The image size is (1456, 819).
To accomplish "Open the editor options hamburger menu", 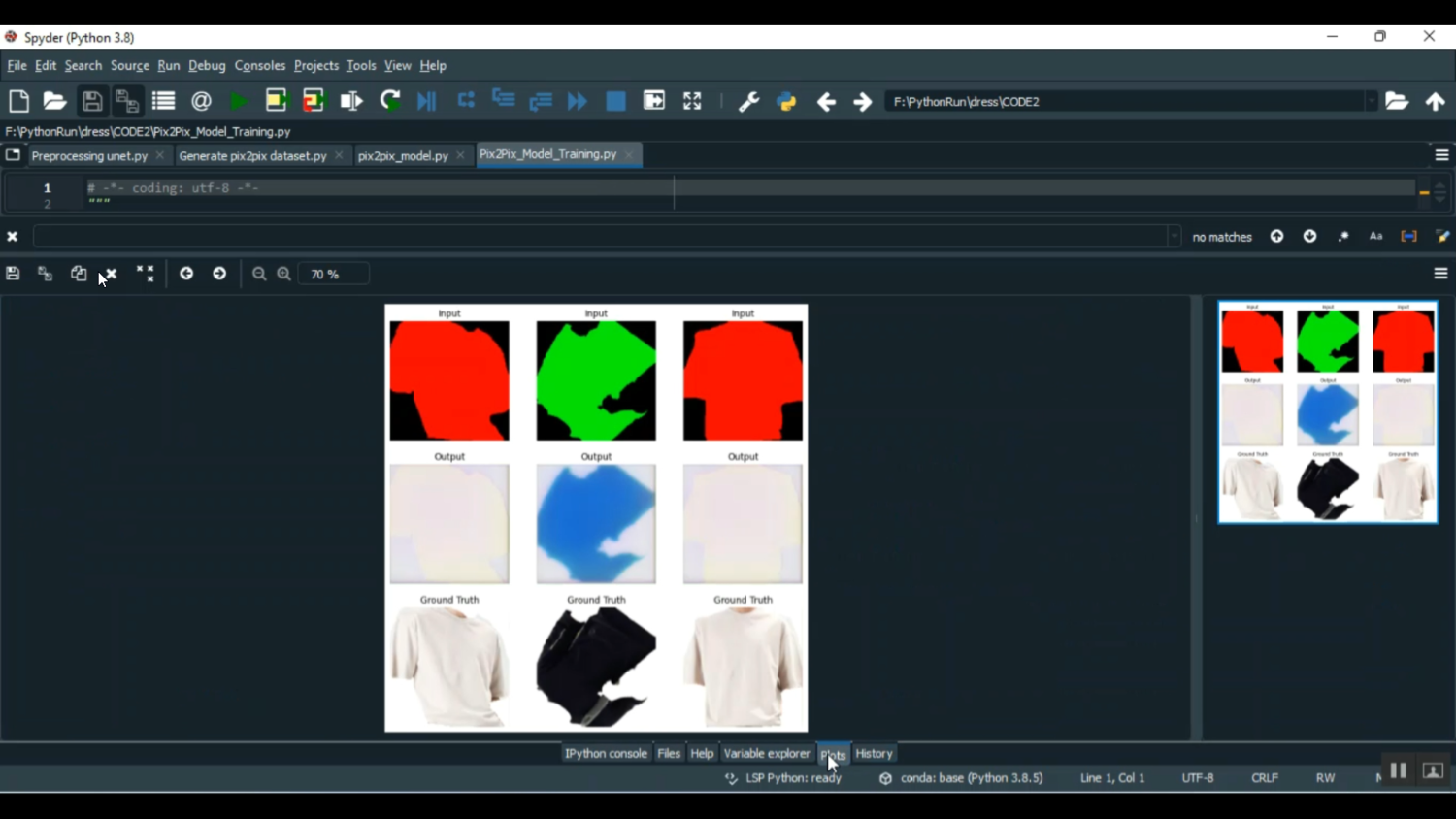I will (x=1442, y=154).
